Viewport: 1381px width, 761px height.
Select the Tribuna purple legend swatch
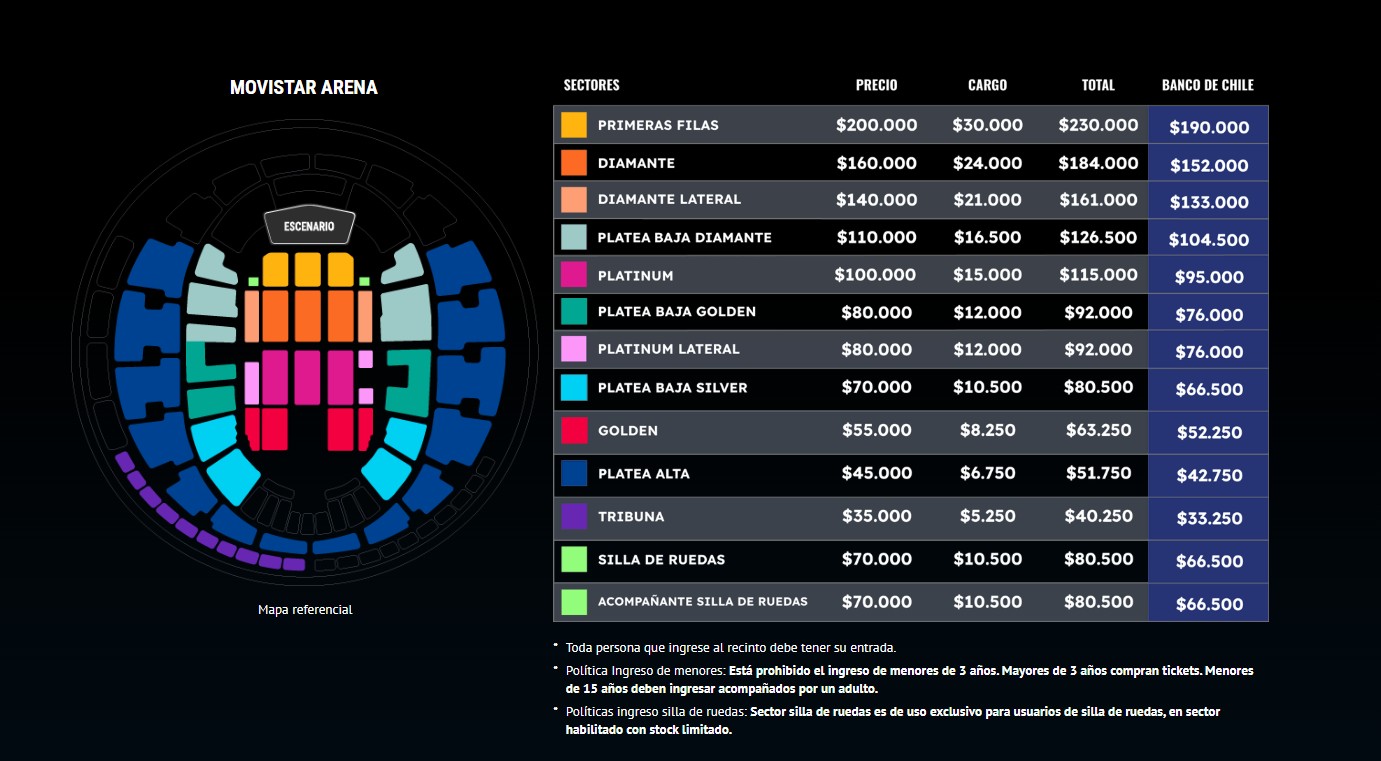[574, 516]
